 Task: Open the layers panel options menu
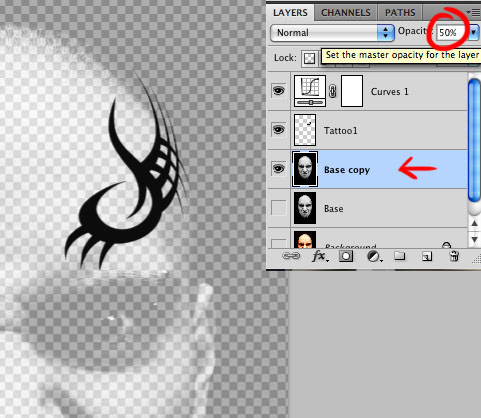[x=473, y=13]
